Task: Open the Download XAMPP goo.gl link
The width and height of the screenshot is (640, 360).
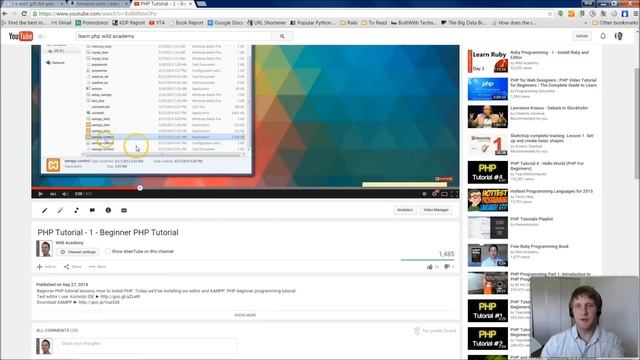Action: tap(99, 302)
